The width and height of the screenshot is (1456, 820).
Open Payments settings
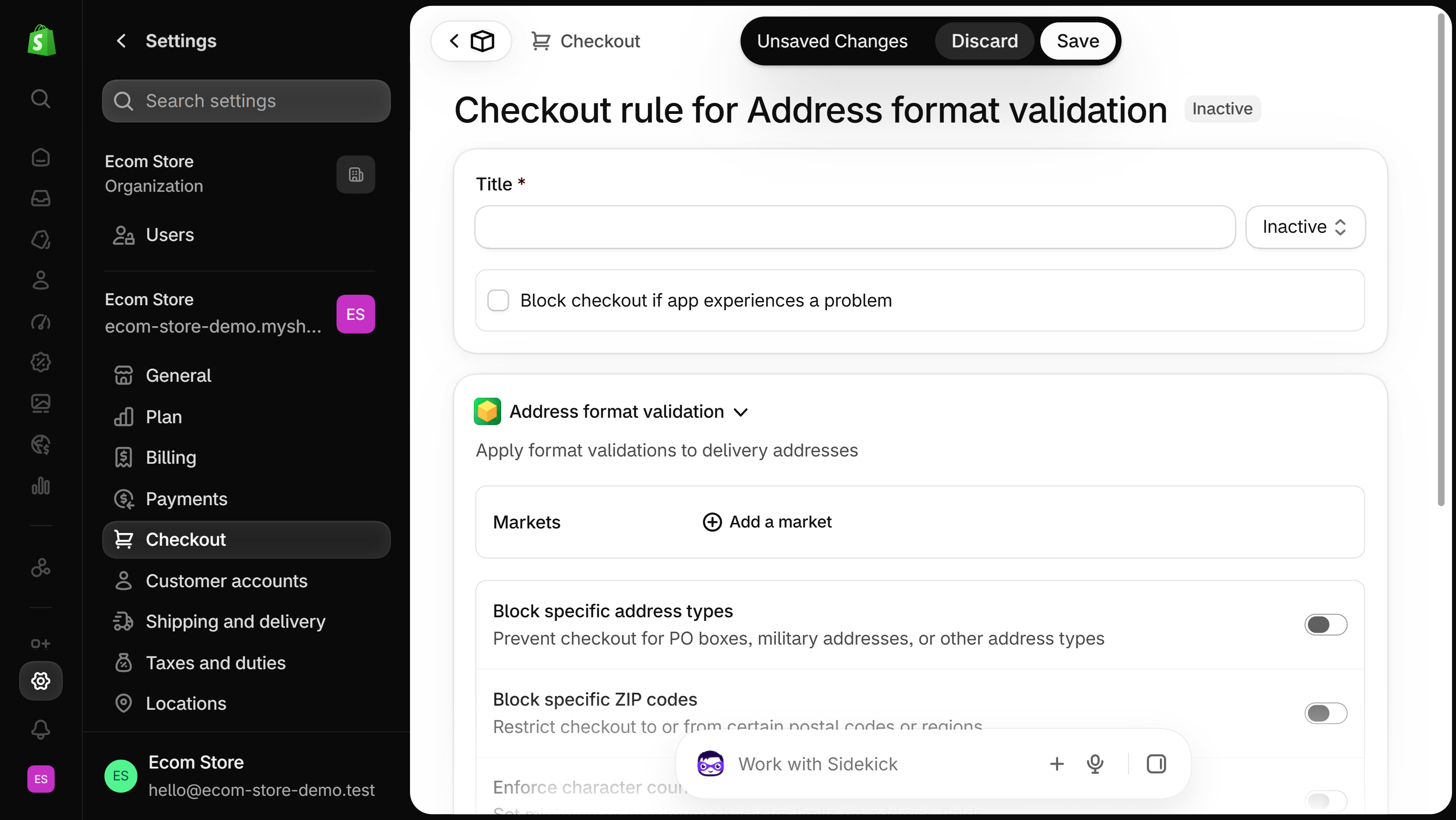point(246,499)
